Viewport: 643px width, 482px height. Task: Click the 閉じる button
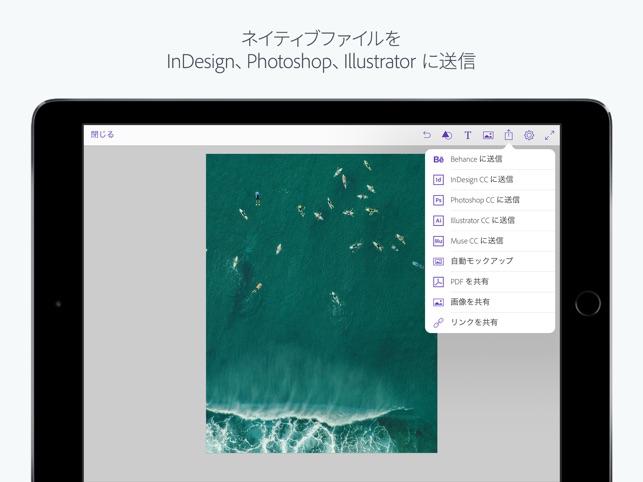(102, 135)
